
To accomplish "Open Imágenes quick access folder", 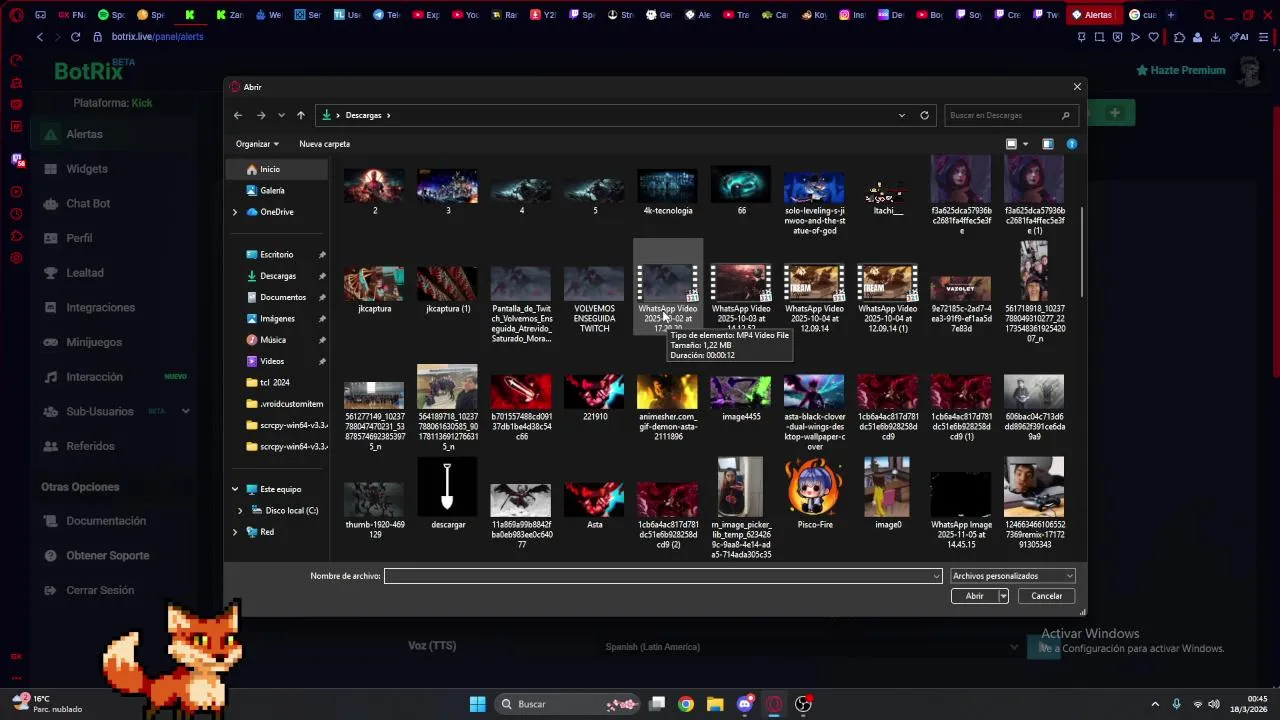I will click(277, 319).
